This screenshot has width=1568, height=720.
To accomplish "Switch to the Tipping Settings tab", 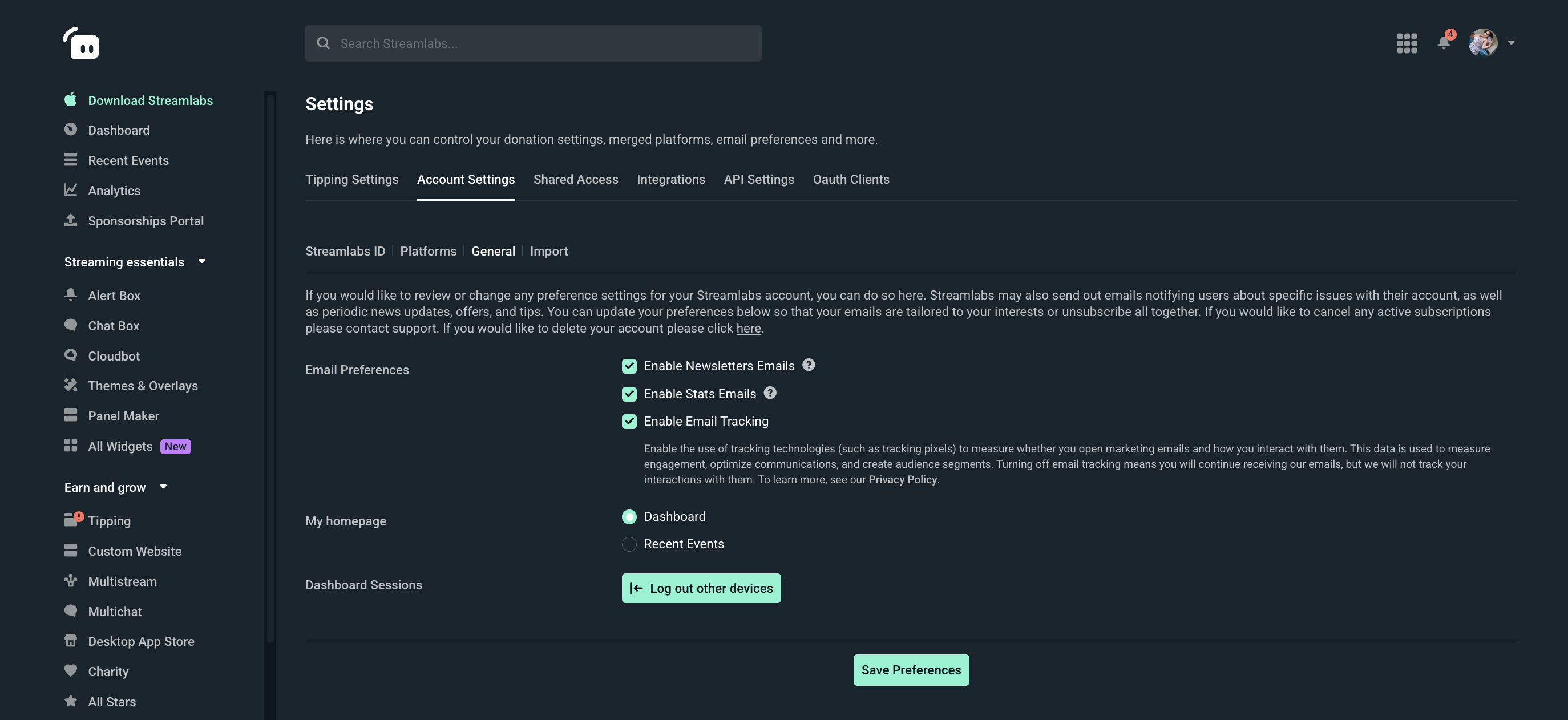I will [x=352, y=180].
